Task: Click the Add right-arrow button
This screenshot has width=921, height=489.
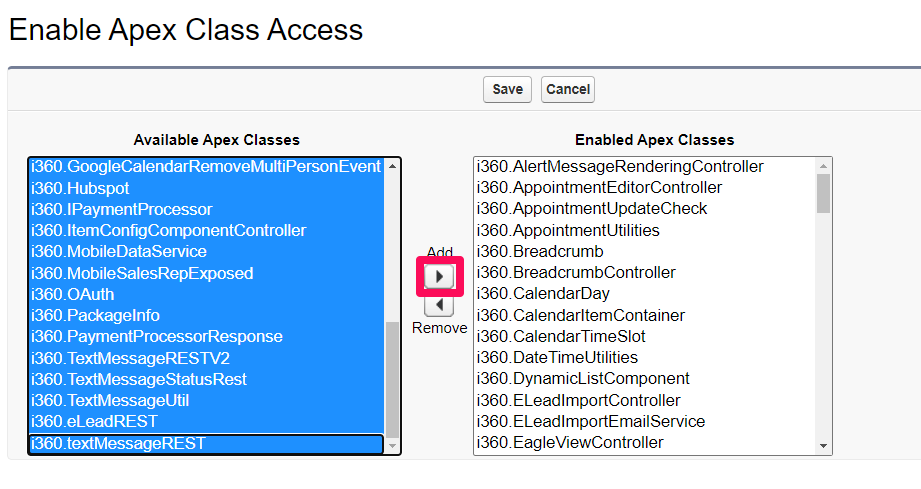Action: tap(439, 276)
